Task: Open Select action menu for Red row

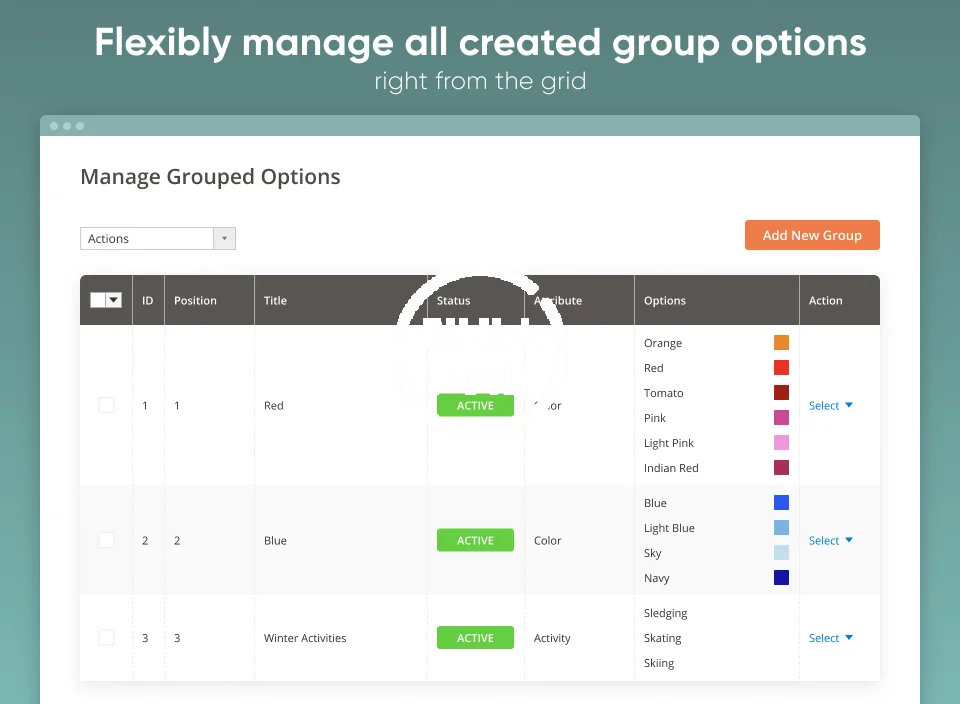Action: [830, 406]
